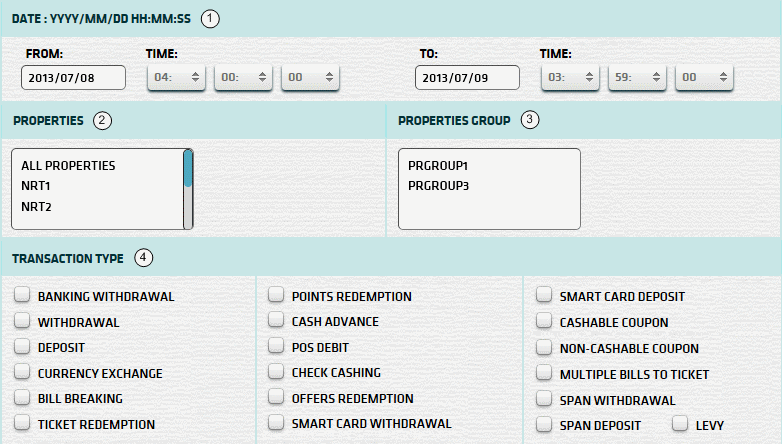
Task: Check the Points Redemption option
Action: pyautogui.click(x=276, y=296)
